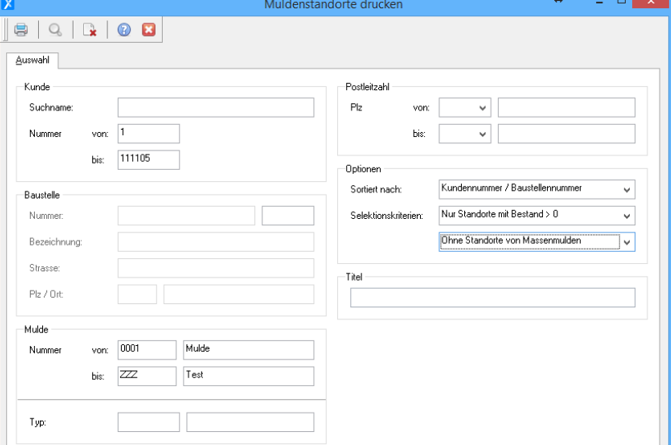The width and height of the screenshot is (671, 445).
Task: Open help with the blue question mark
Action: (x=124, y=30)
